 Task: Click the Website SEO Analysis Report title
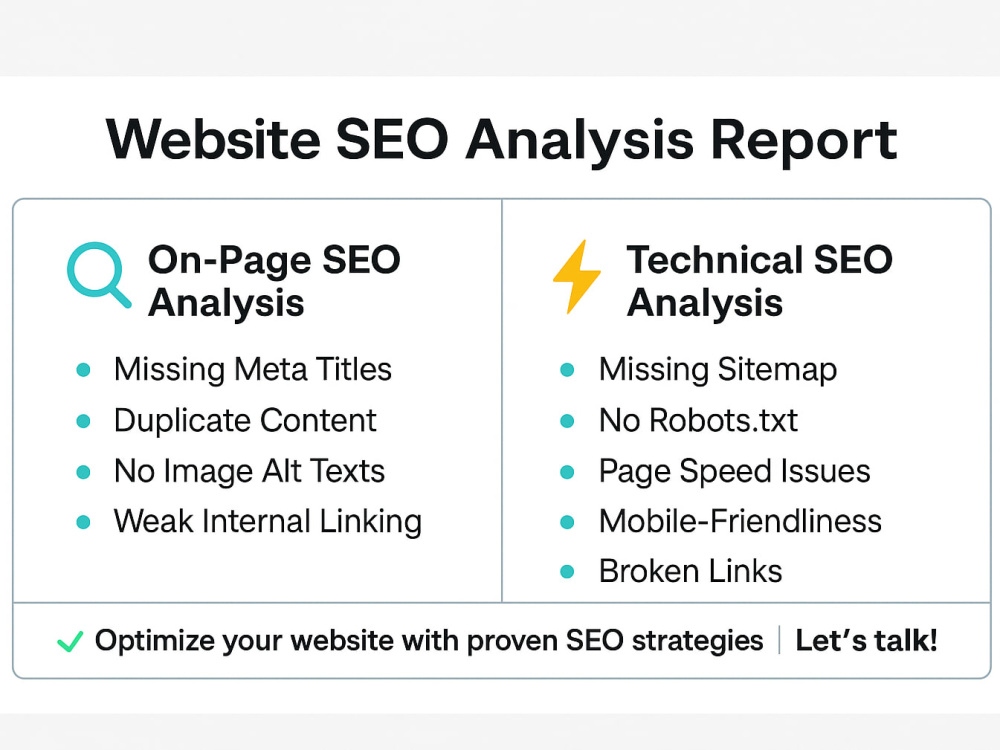coord(501,140)
